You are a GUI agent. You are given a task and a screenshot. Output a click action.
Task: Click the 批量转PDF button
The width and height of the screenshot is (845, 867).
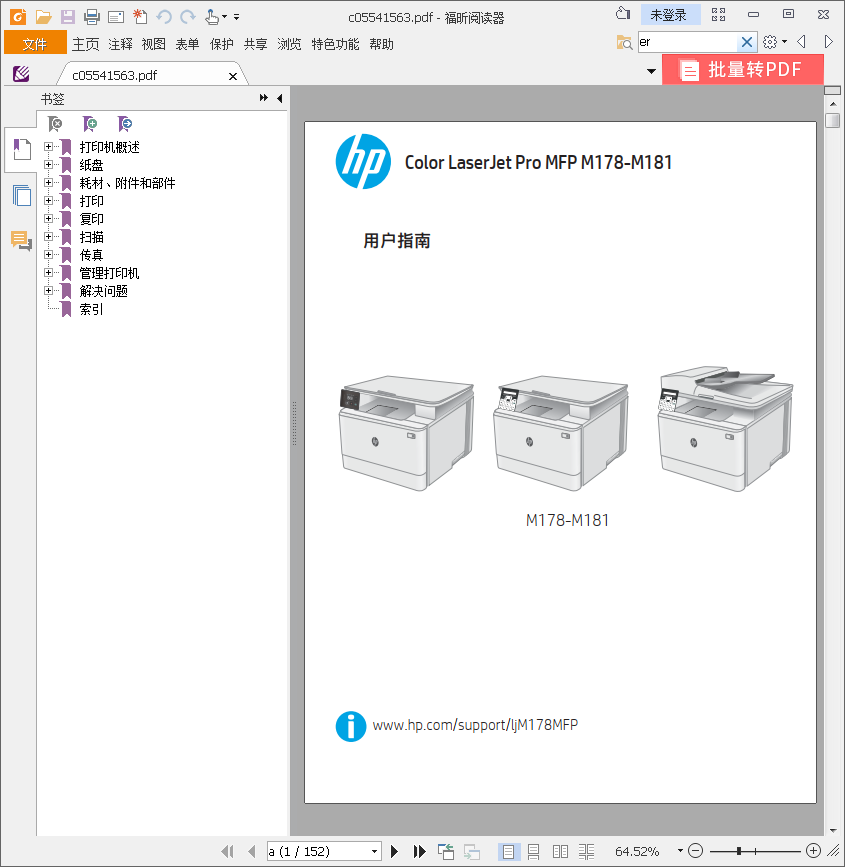click(743, 70)
